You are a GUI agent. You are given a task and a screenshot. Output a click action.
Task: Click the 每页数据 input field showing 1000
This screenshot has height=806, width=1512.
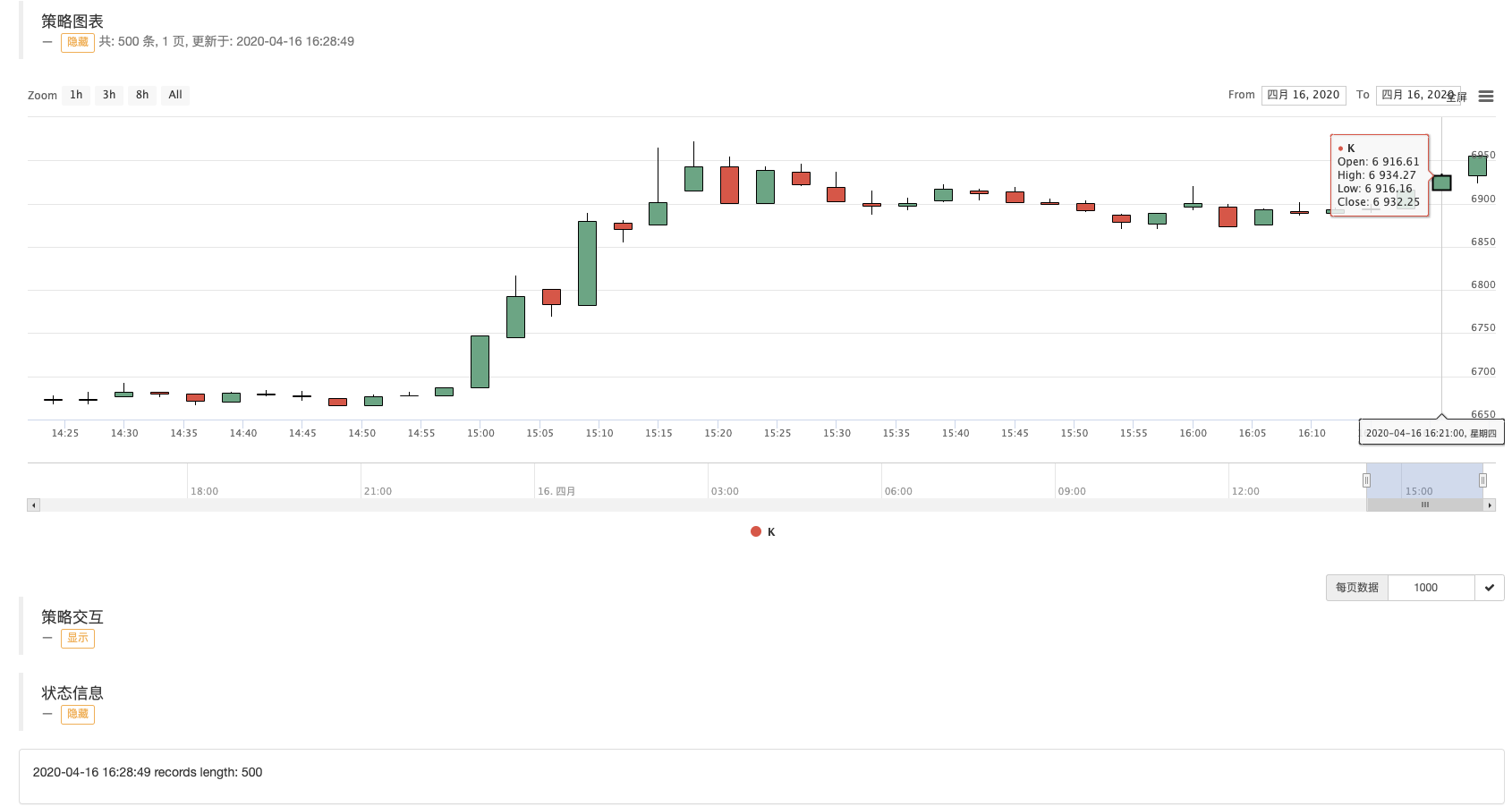coord(1430,588)
